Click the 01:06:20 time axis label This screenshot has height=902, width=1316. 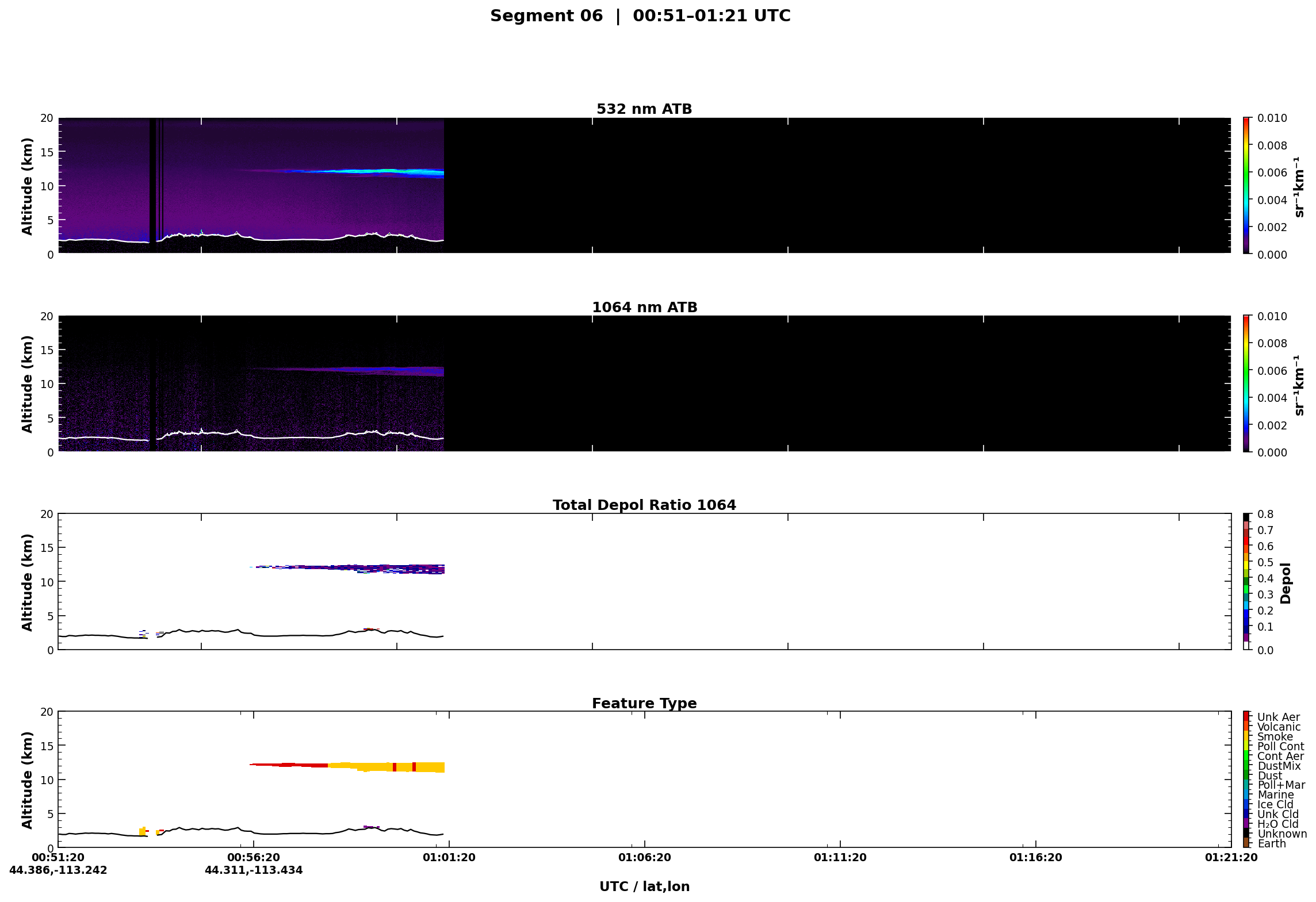pyautogui.click(x=644, y=857)
